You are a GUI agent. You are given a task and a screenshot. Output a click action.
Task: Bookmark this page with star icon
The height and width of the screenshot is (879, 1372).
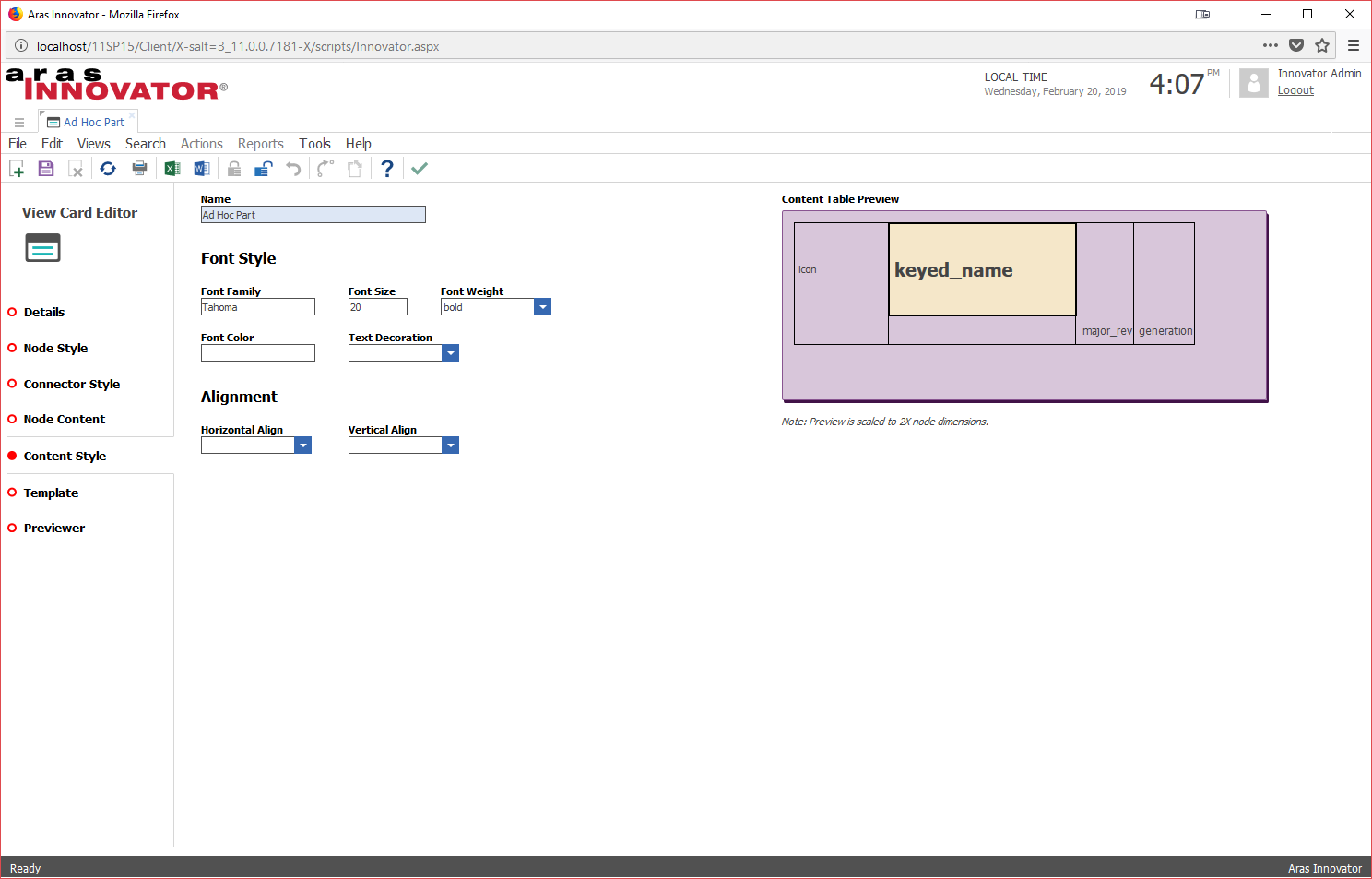[x=1322, y=45]
